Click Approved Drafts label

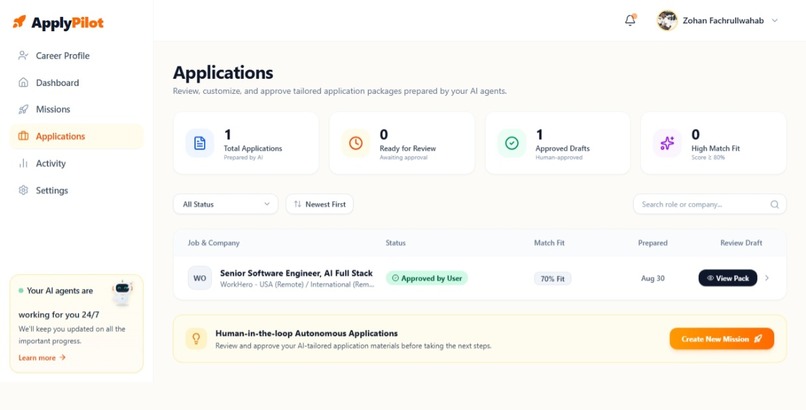[x=562, y=148]
